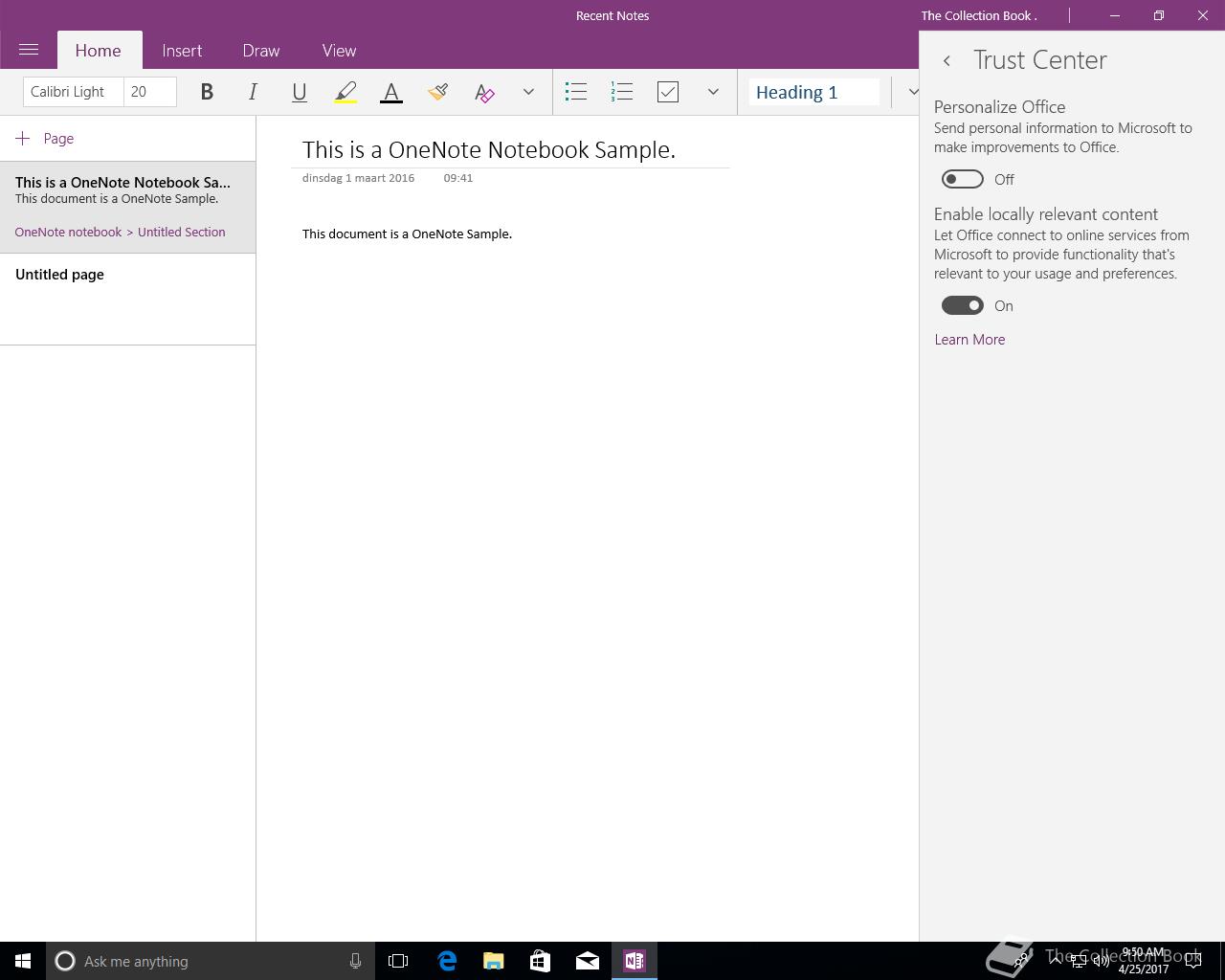The height and width of the screenshot is (980, 1225).
Task: Open the font size 20 box
Action: tap(150, 92)
